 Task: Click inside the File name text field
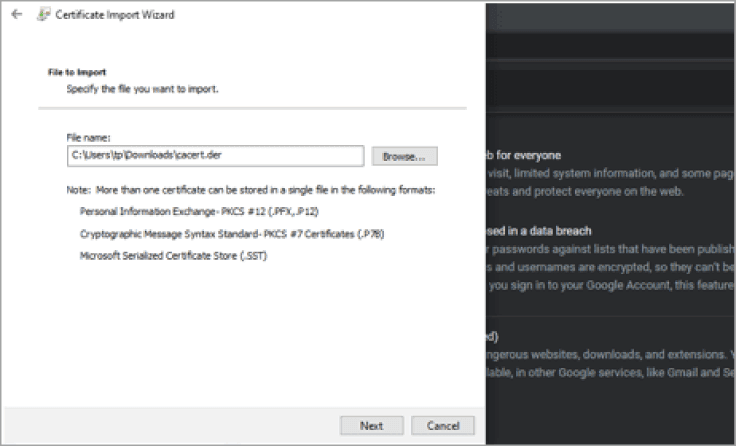pyautogui.click(x=214, y=156)
